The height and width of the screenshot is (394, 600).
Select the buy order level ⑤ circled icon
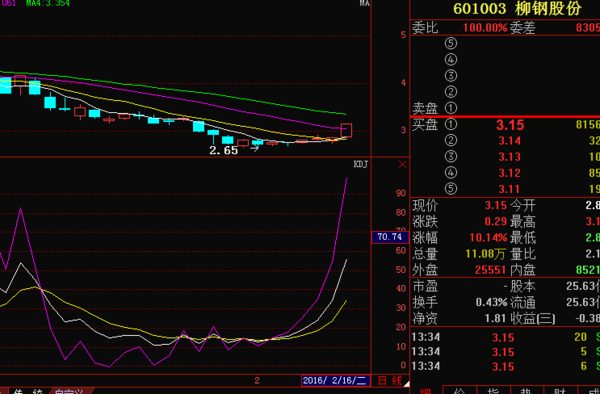coord(451,189)
